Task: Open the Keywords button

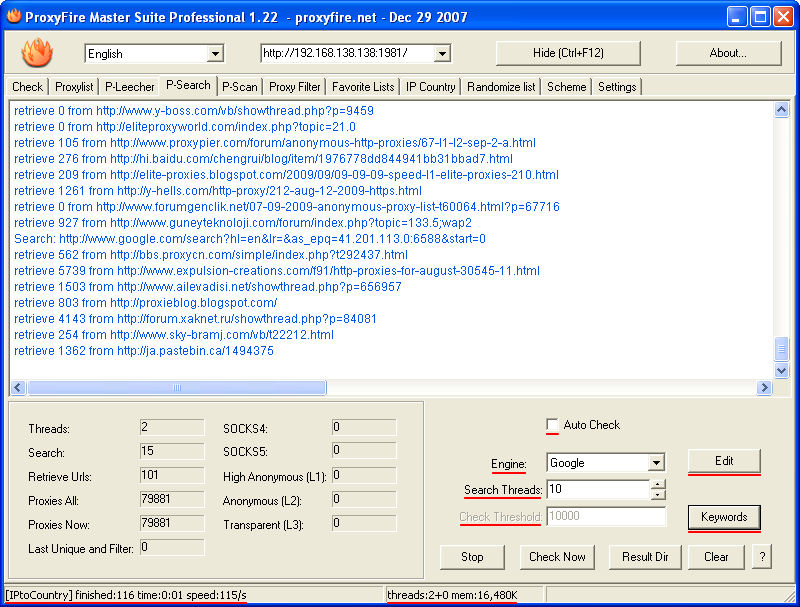Action: 724,517
